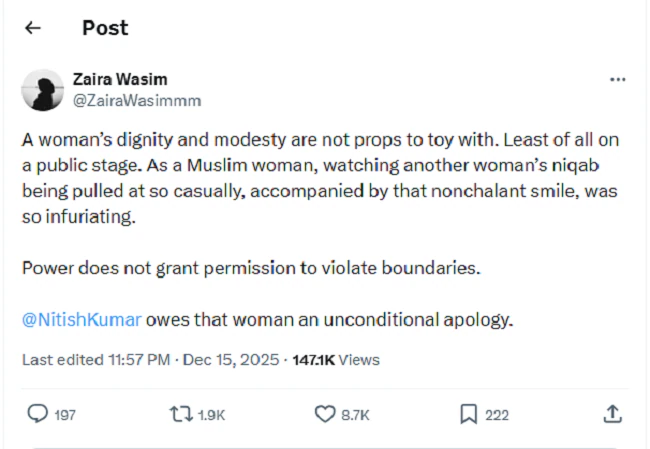
Task: Like the post with the heart icon
Action: tap(325, 413)
